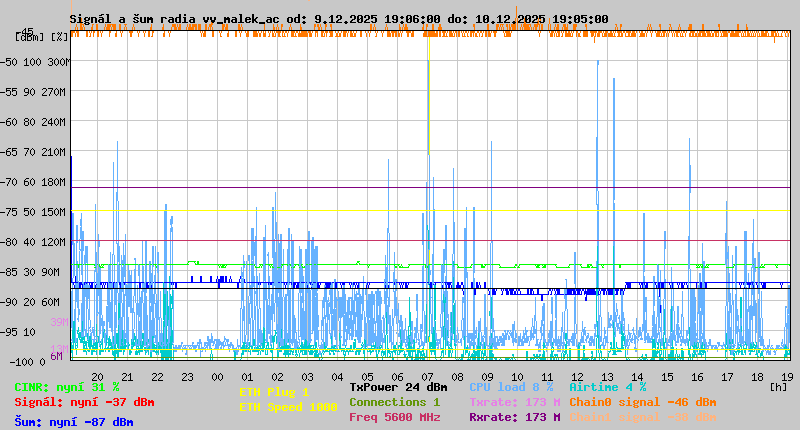Select the '03' hour tick label
This screenshot has width=800, height=430.
pyautogui.click(x=307, y=377)
